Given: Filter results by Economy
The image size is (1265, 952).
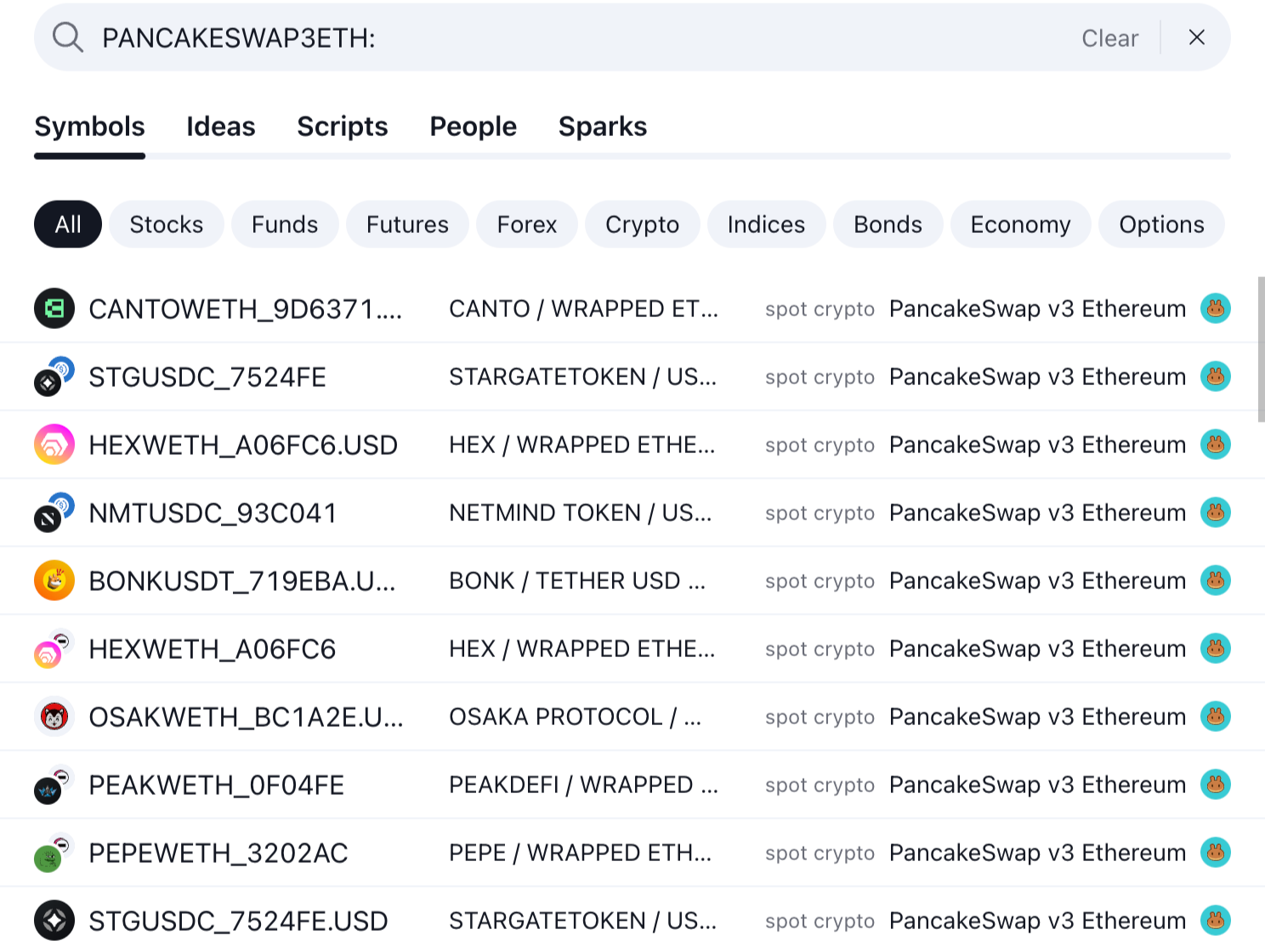Looking at the screenshot, I should click(x=1021, y=224).
